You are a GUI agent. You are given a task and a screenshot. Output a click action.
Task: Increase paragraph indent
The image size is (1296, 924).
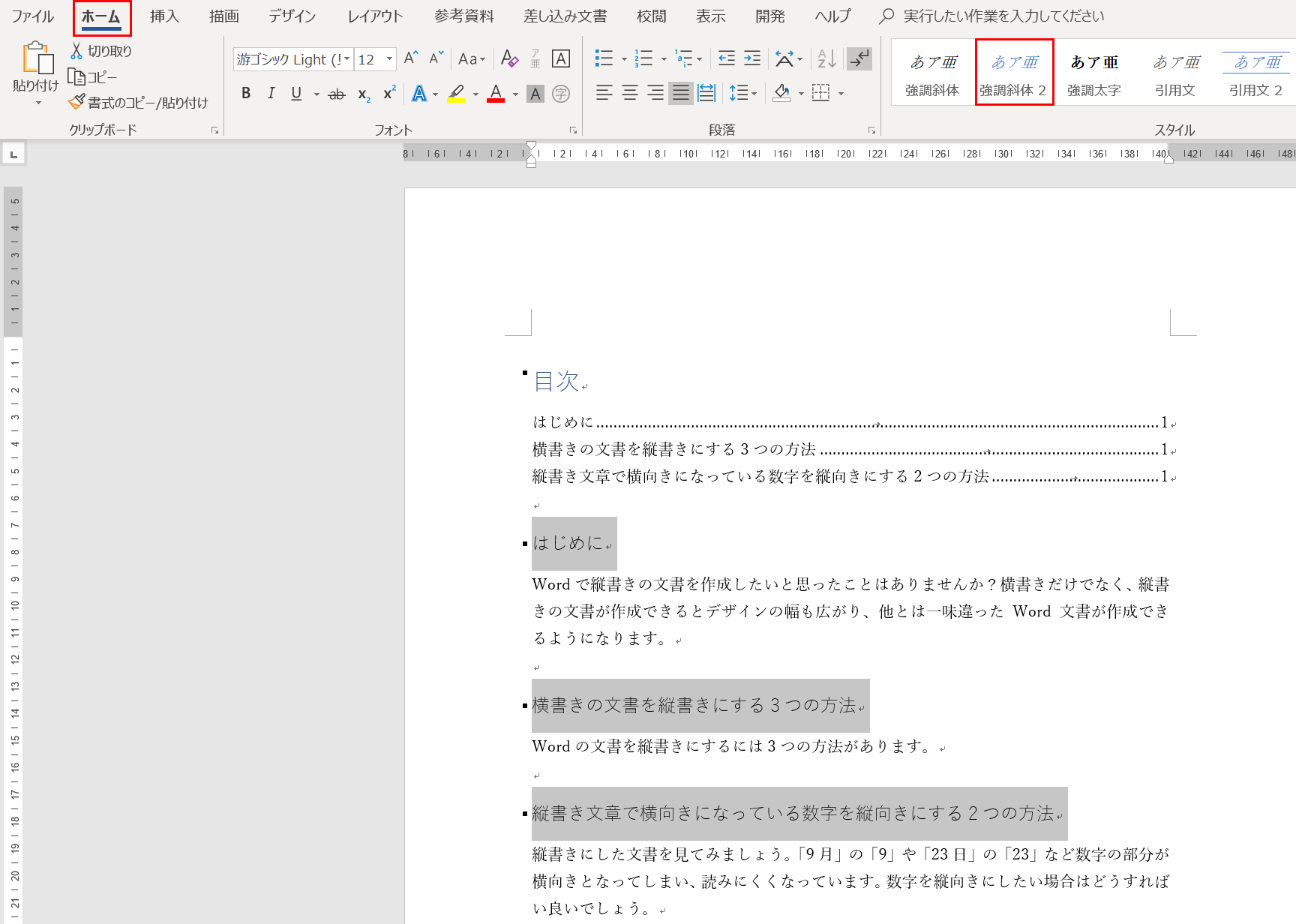click(x=752, y=58)
